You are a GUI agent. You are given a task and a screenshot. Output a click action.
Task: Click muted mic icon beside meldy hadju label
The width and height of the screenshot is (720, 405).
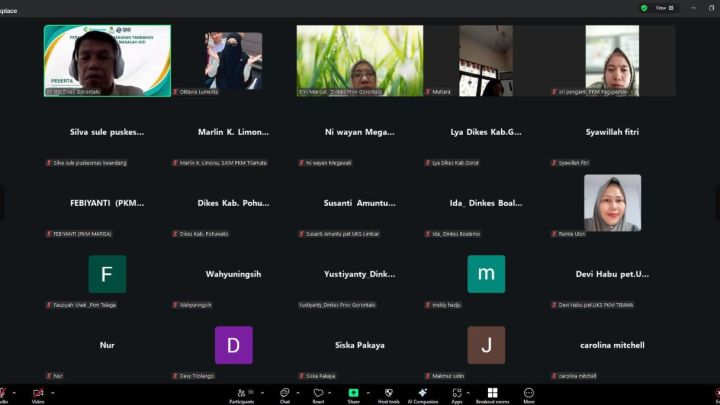(x=428, y=305)
